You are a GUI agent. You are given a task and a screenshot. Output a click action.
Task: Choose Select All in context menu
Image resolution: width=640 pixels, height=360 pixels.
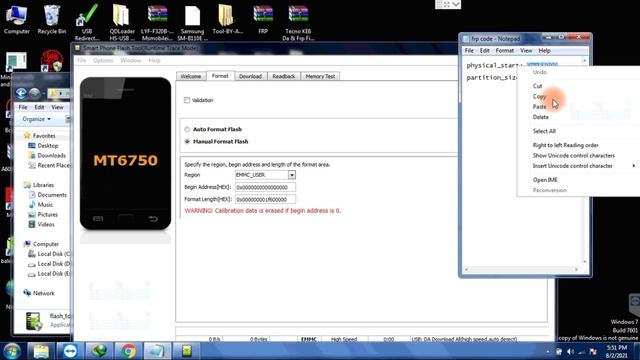544,131
